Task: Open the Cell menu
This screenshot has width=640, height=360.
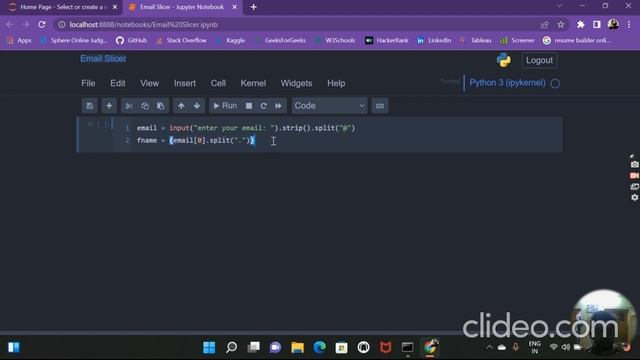Action: click(x=218, y=83)
